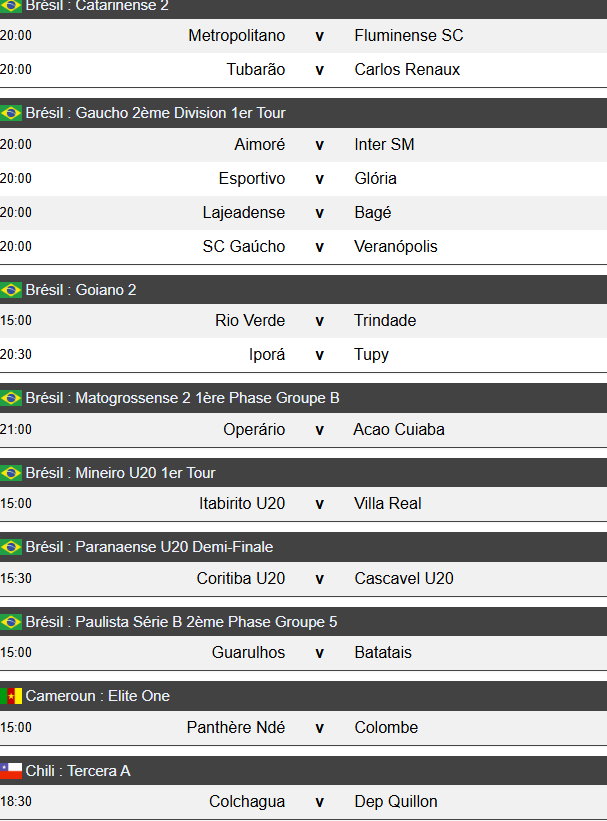Image resolution: width=607 pixels, height=821 pixels.
Task: Open Metropolitano team page
Action: (236, 36)
